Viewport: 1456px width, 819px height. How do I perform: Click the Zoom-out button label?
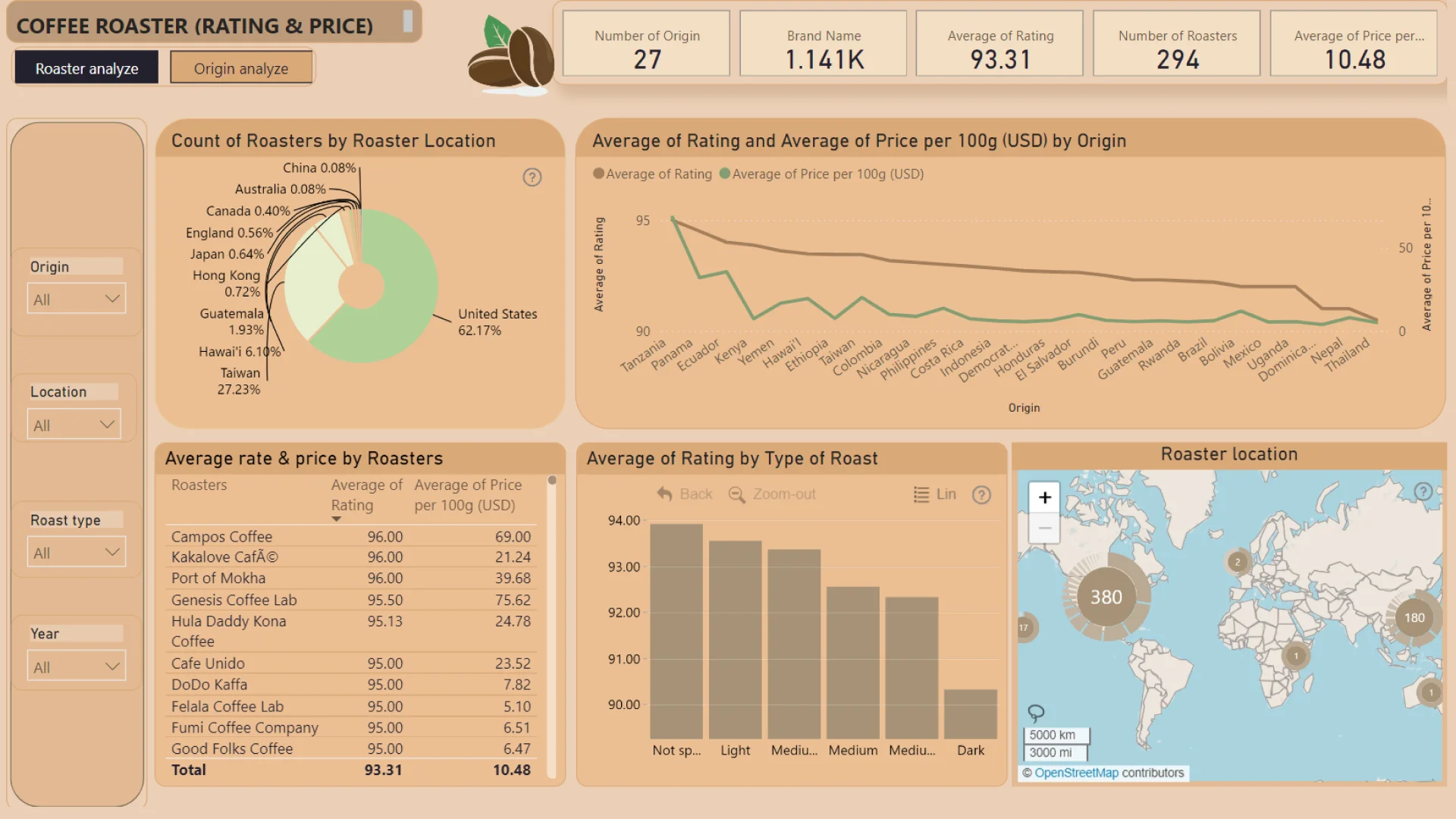click(x=784, y=494)
